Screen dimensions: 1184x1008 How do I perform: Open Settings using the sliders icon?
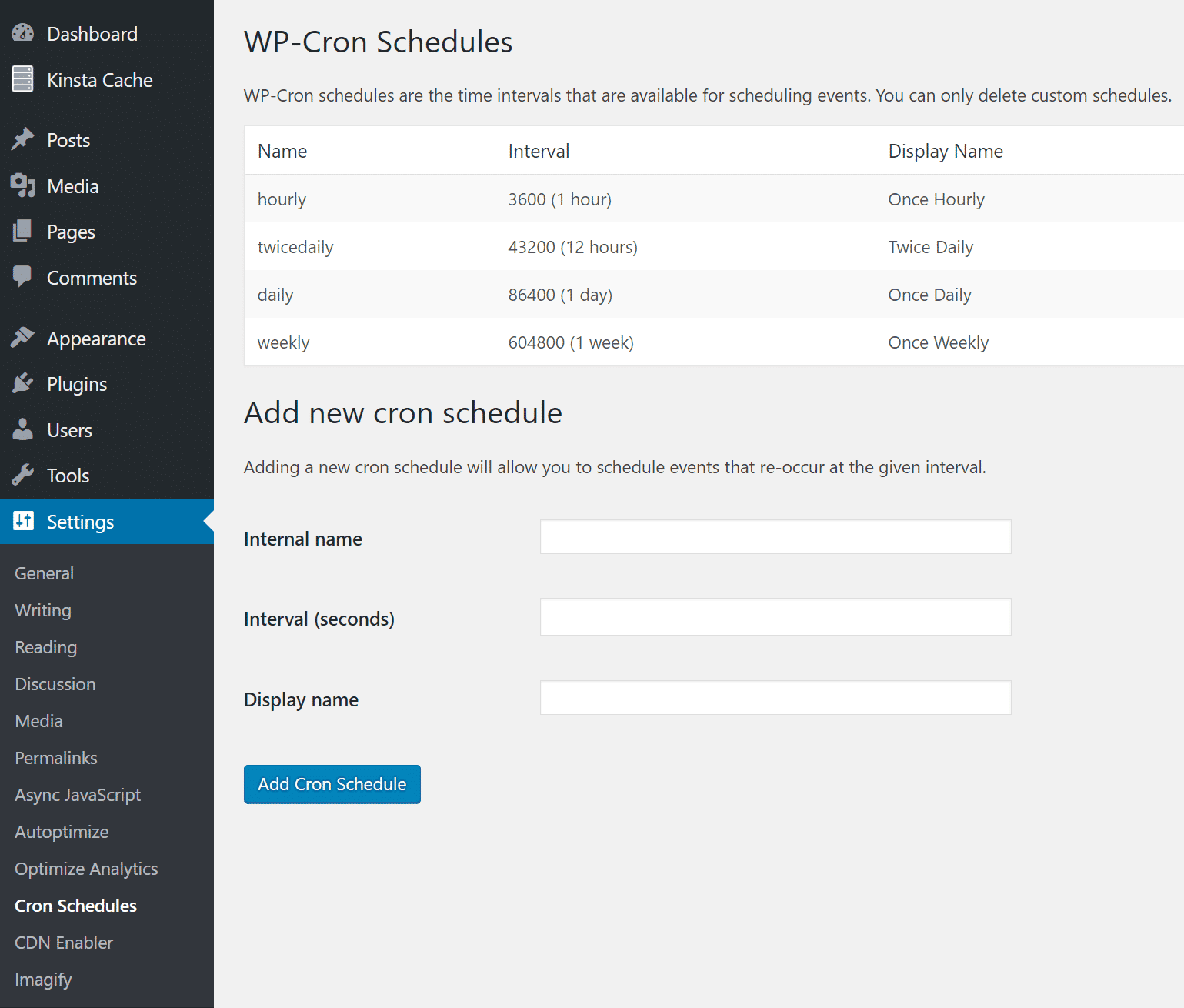[x=22, y=521]
